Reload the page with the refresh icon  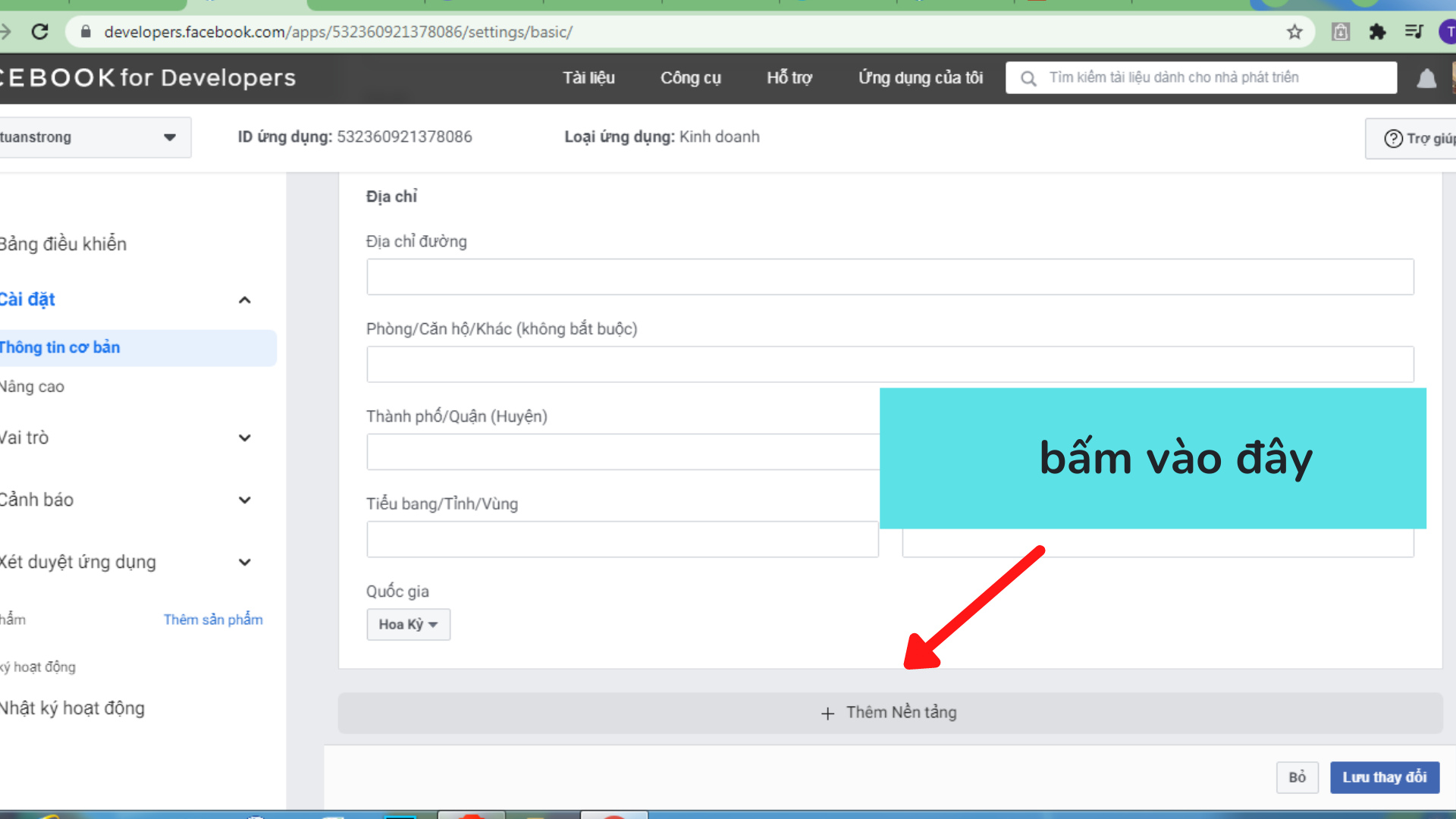coord(40,32)
